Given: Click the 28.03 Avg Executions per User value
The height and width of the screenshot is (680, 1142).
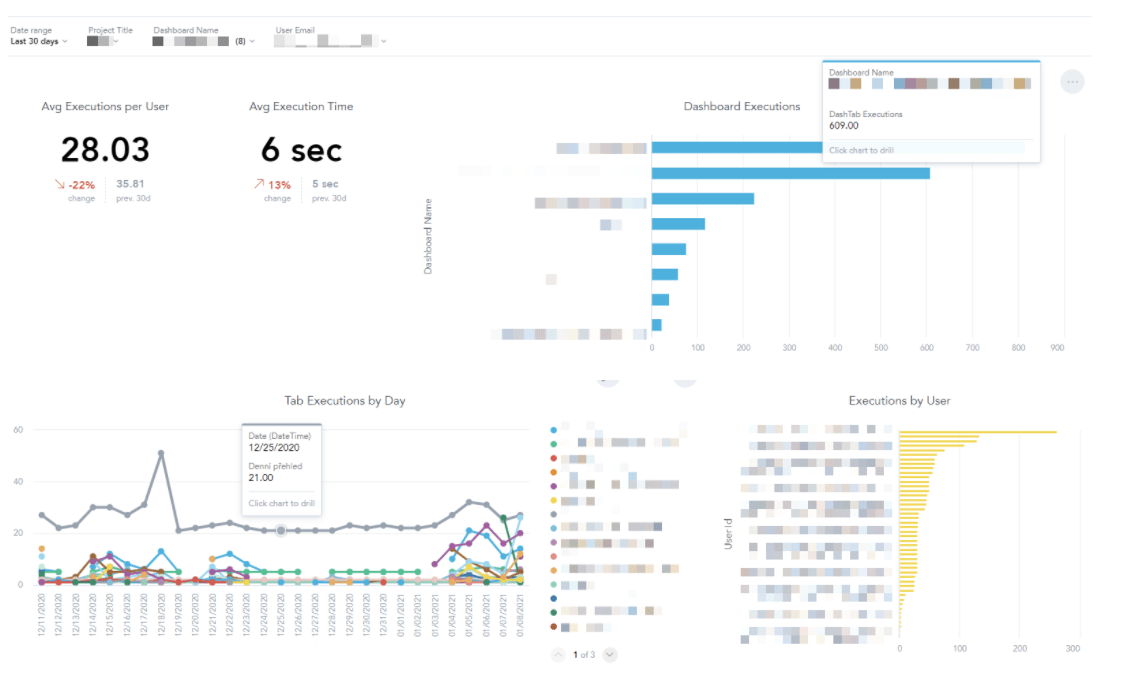Looking at the screenshot, I should click(105, 150).
